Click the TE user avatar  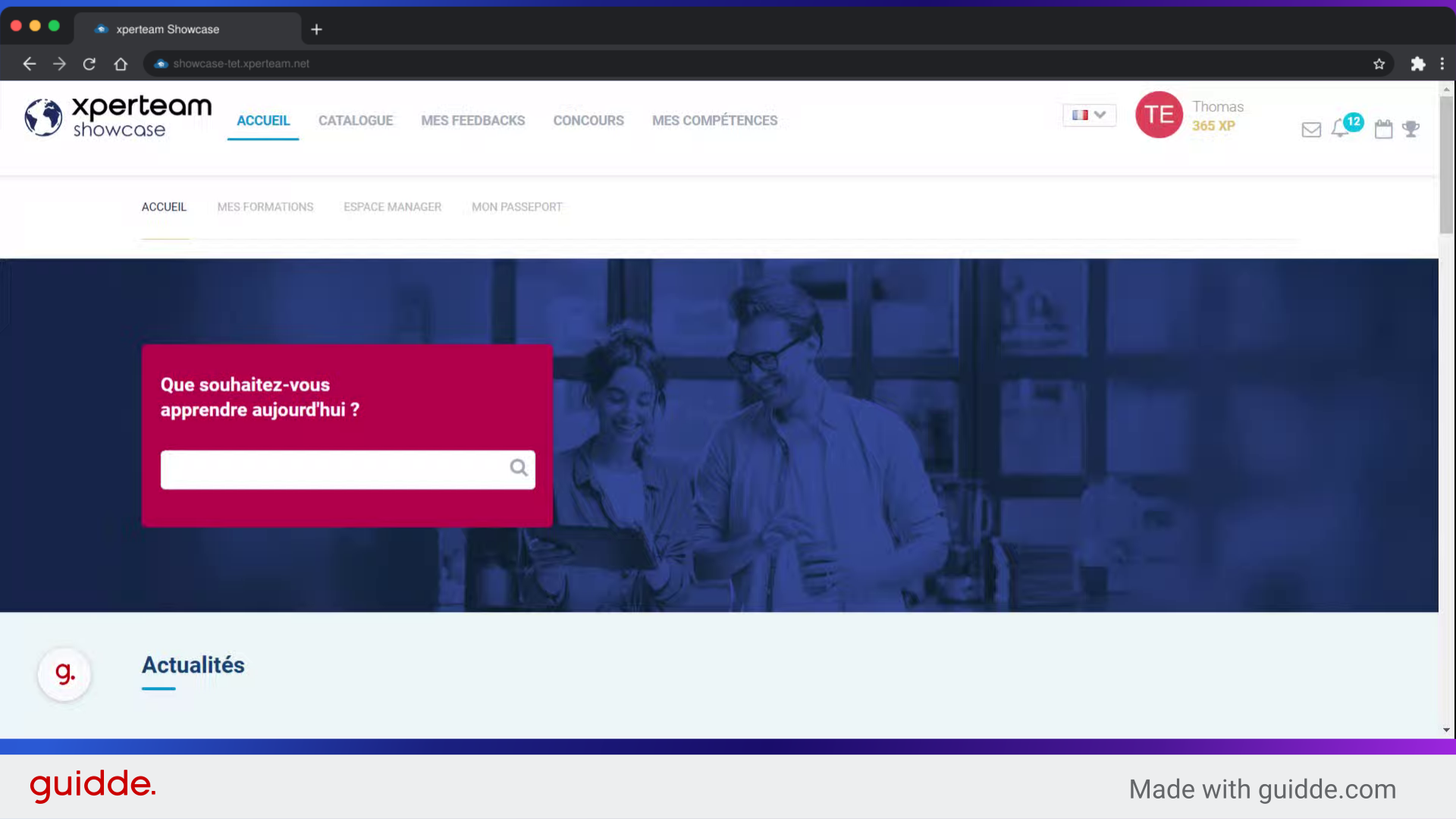1158,115
